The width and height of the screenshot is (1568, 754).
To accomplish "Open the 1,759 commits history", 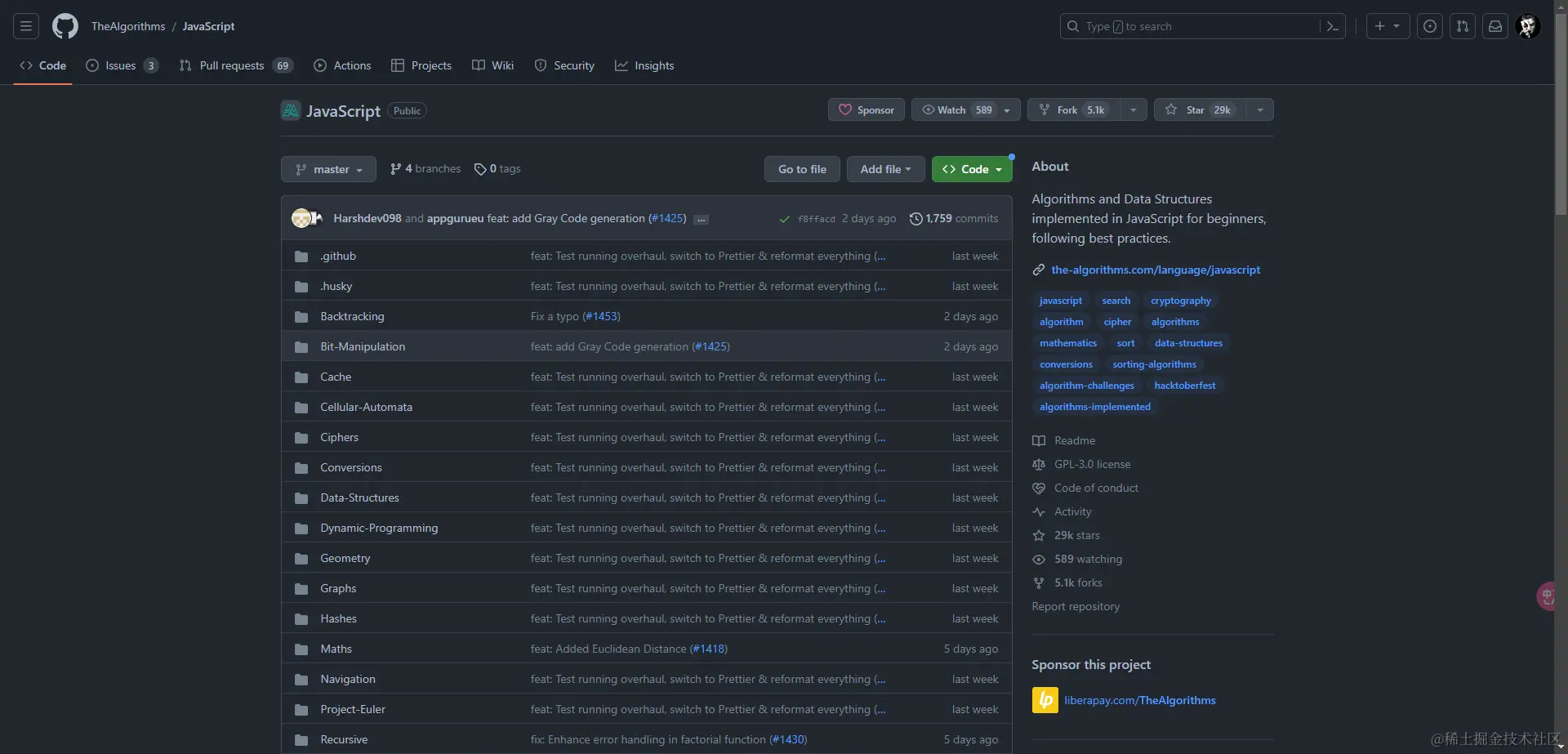I will [x=954, y=218].
